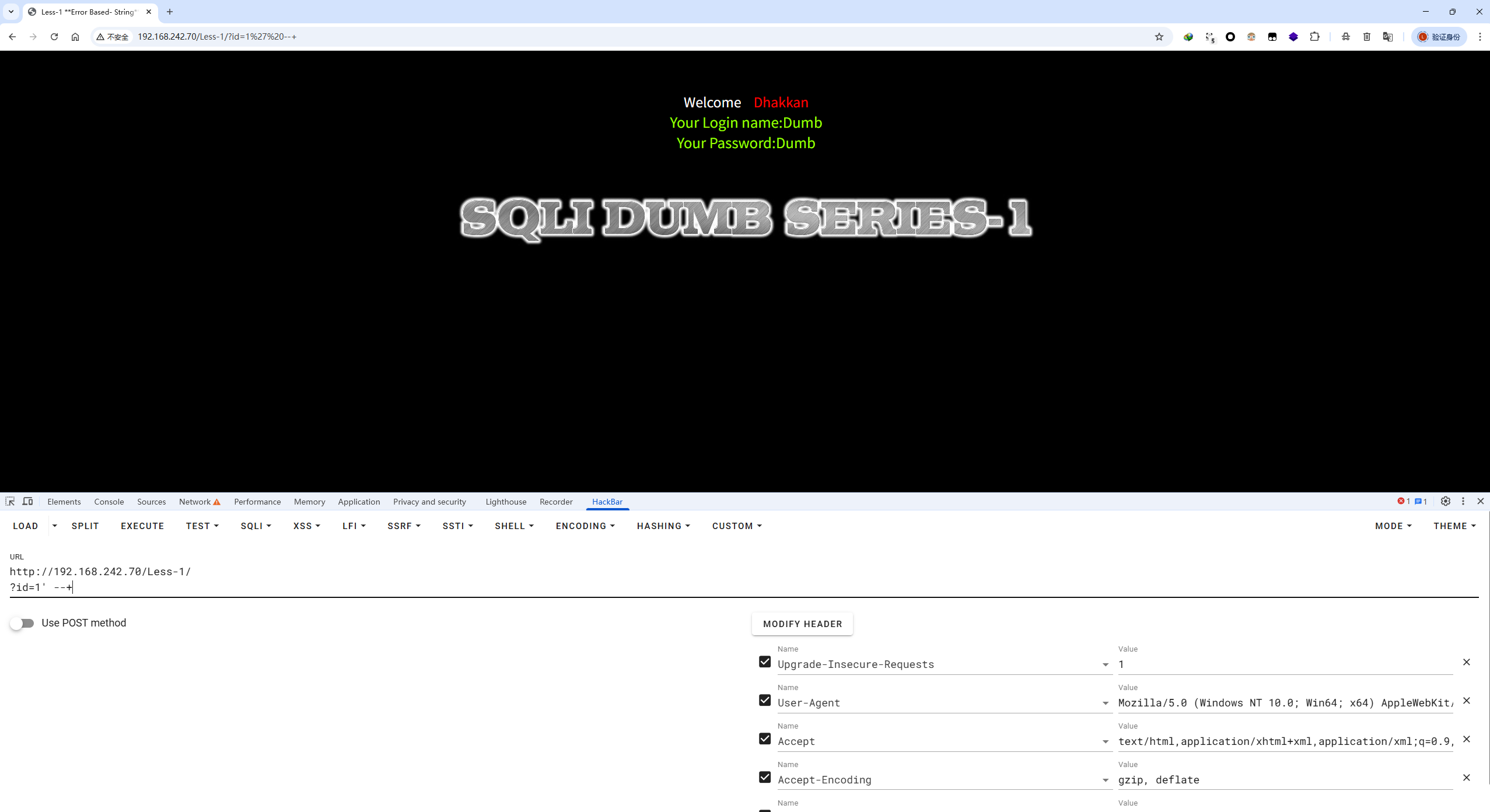1490x812 pixels.
Task: Open a new browser tab
Action: tap(170, 12)
